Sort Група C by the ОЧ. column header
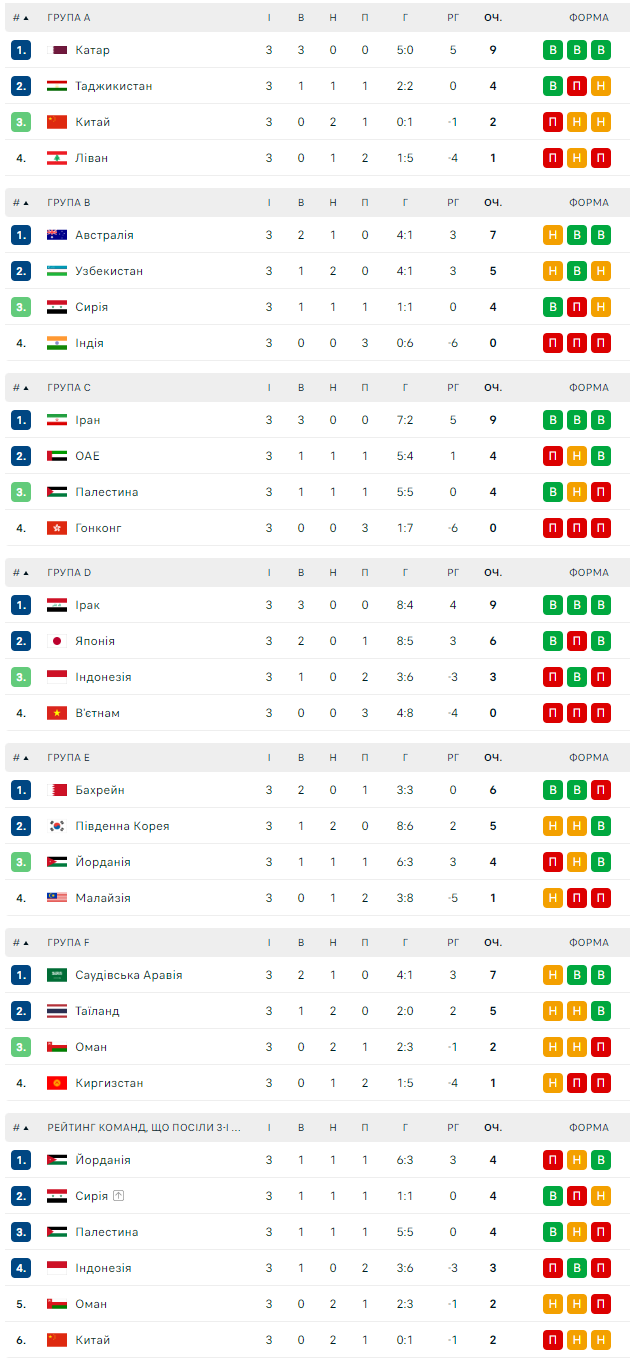 click(x=493, y=388)
